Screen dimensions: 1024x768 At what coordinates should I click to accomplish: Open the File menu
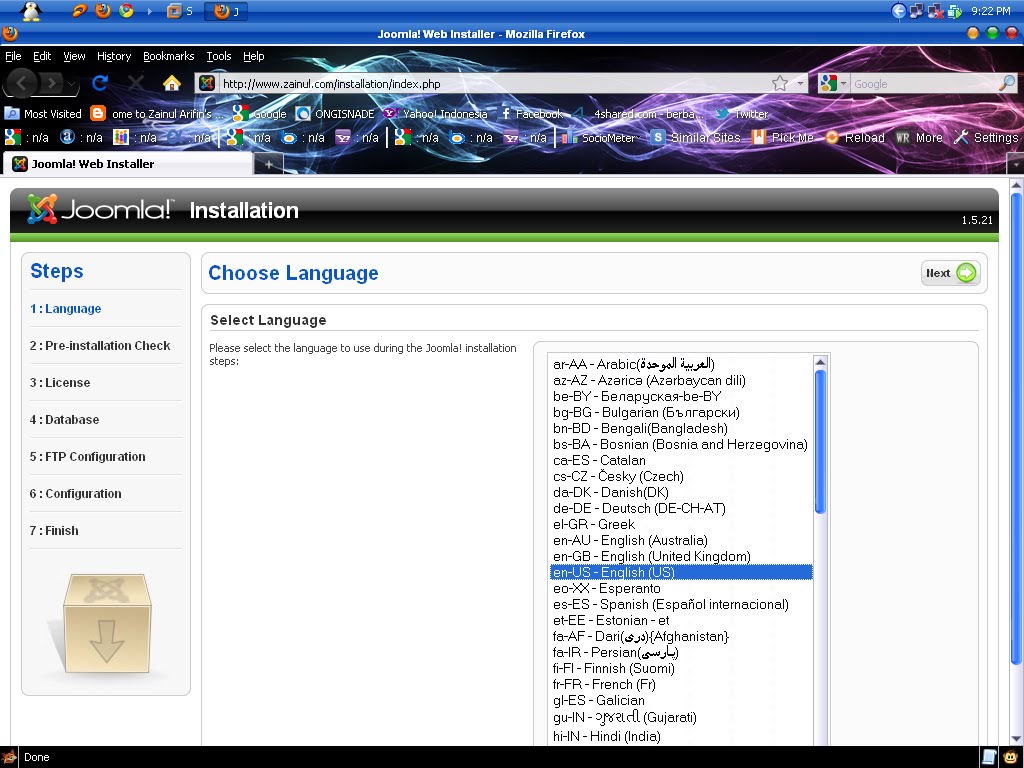pyautogui.click(x=13, y=56)
